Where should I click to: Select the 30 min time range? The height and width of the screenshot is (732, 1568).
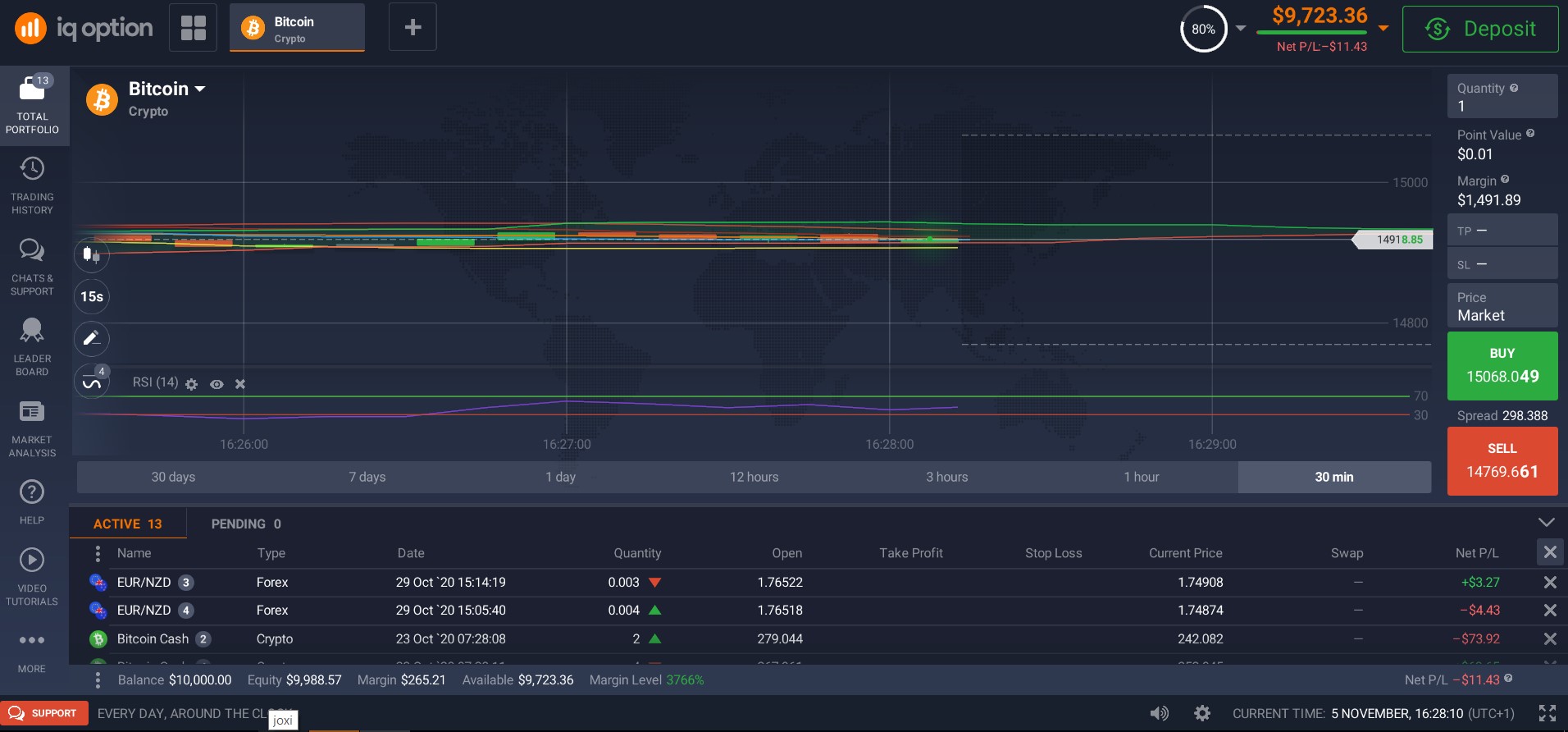(1334, 477)
